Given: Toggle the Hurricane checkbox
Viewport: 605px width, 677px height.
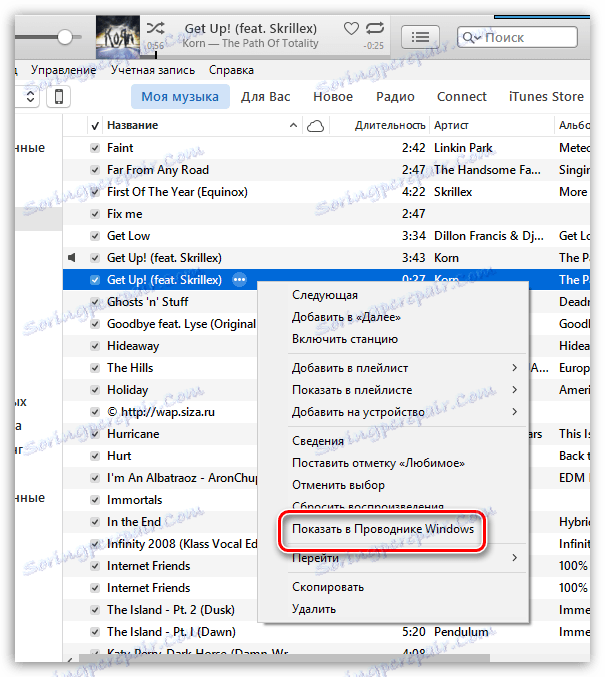Looking at the screenshot, I should coord(95,434).
